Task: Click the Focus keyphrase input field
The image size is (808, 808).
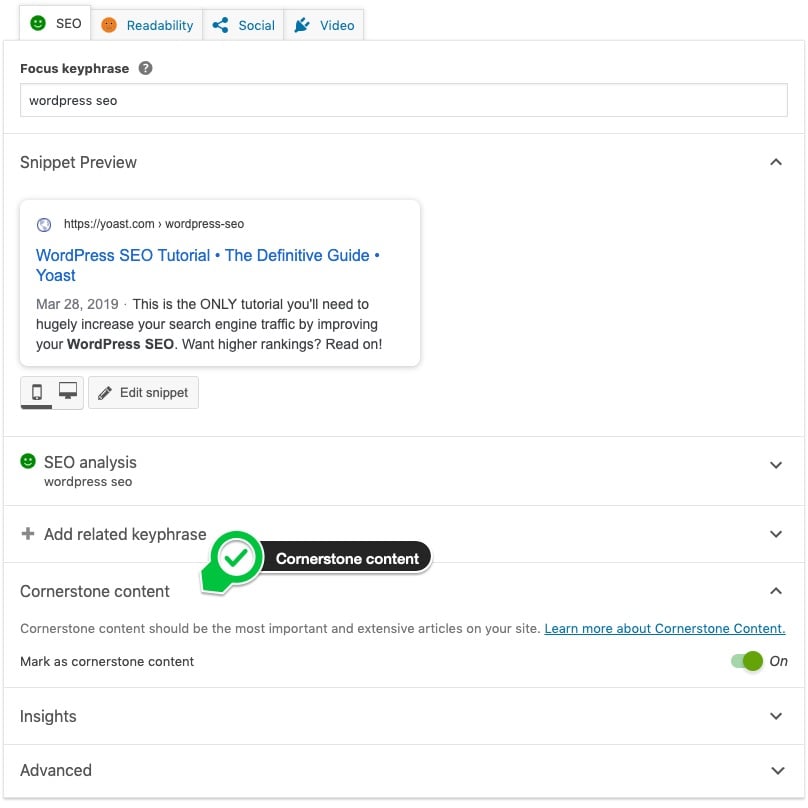Action: (x=403, y=101)
